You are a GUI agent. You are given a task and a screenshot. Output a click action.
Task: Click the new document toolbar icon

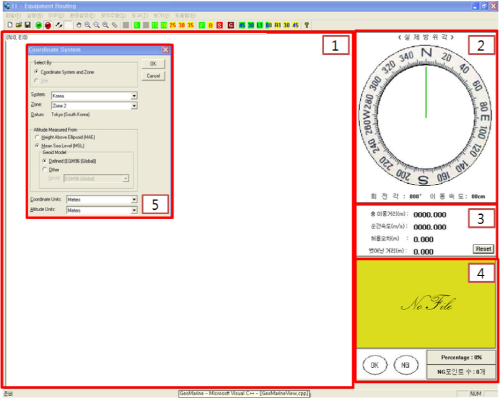pos(10,25)
